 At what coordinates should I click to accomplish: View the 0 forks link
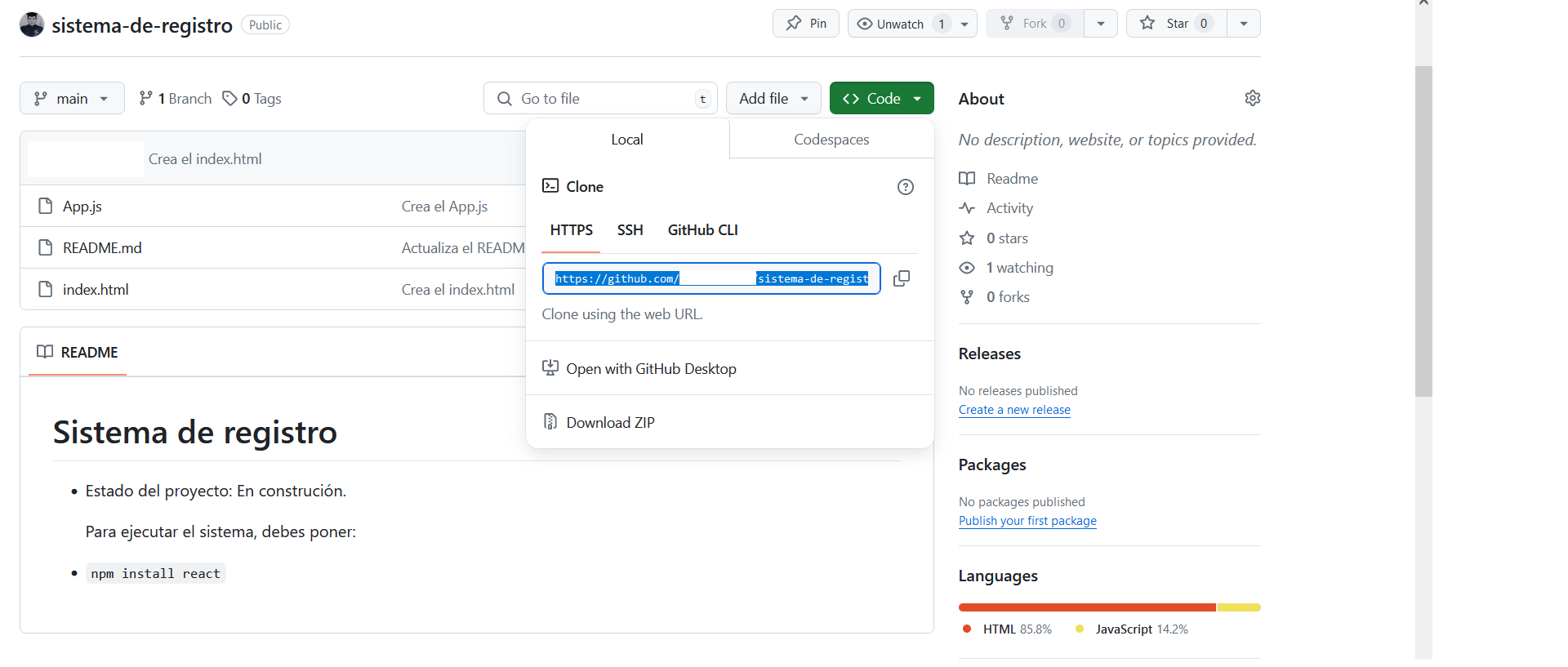tap(994, 297)
